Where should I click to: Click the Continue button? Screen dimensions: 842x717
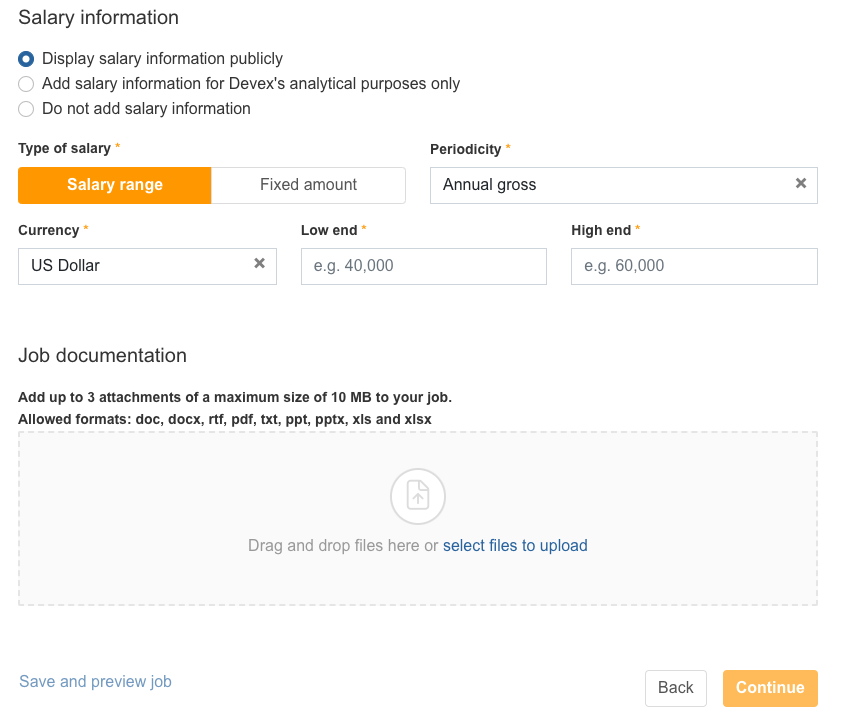pos(770,688)
